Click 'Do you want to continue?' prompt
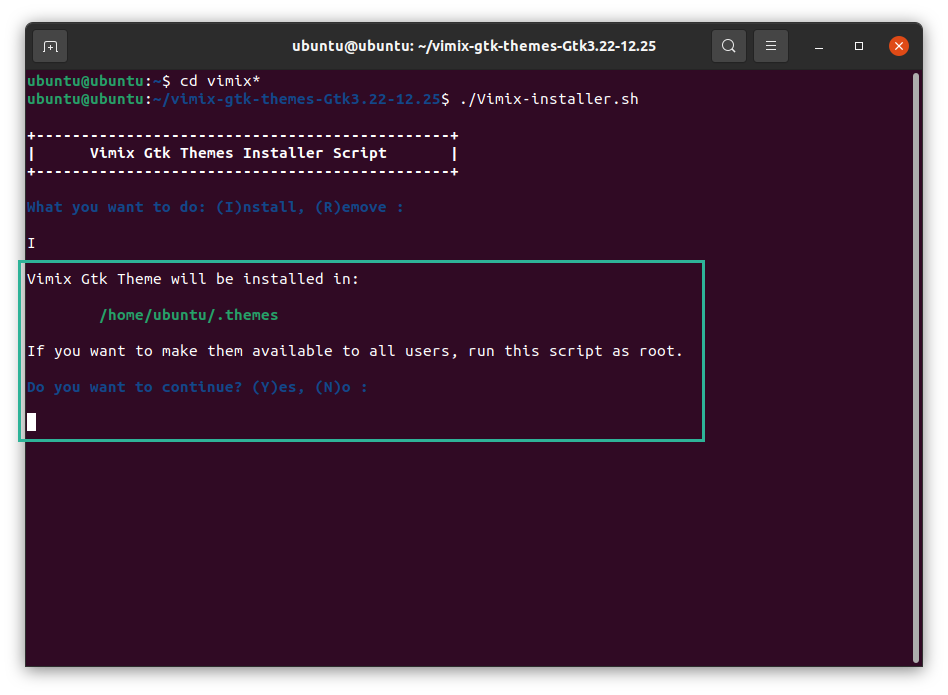Viewport: 948px width, 695px height. 197,387
